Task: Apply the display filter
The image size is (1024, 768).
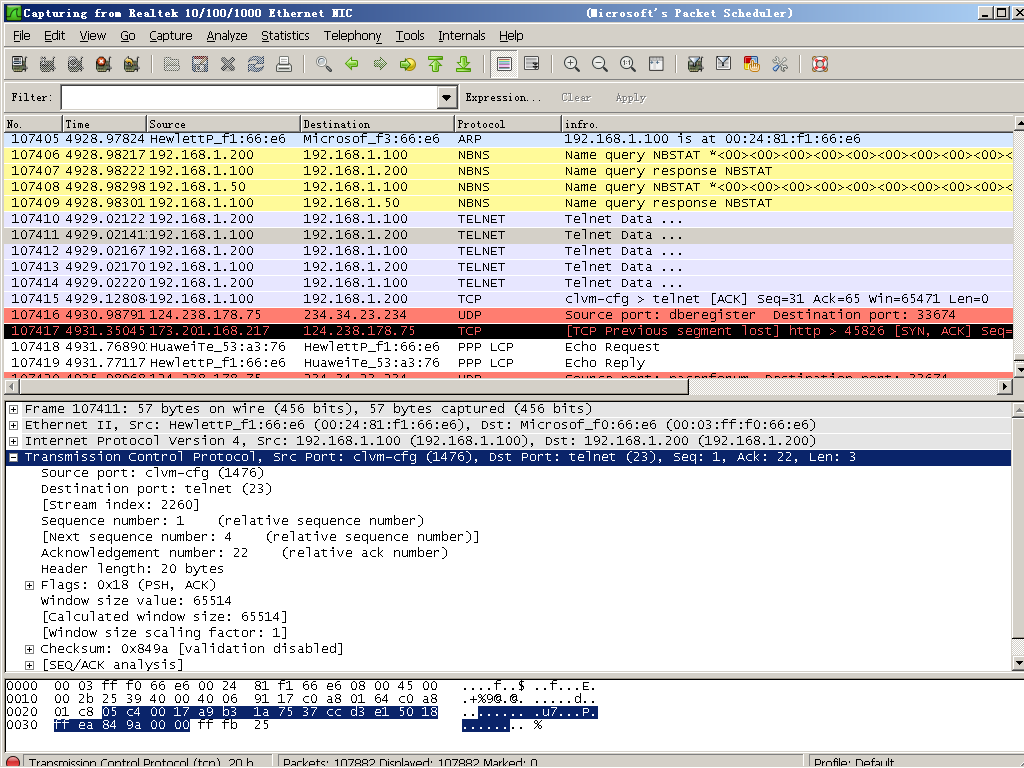Action: (630, 97)
